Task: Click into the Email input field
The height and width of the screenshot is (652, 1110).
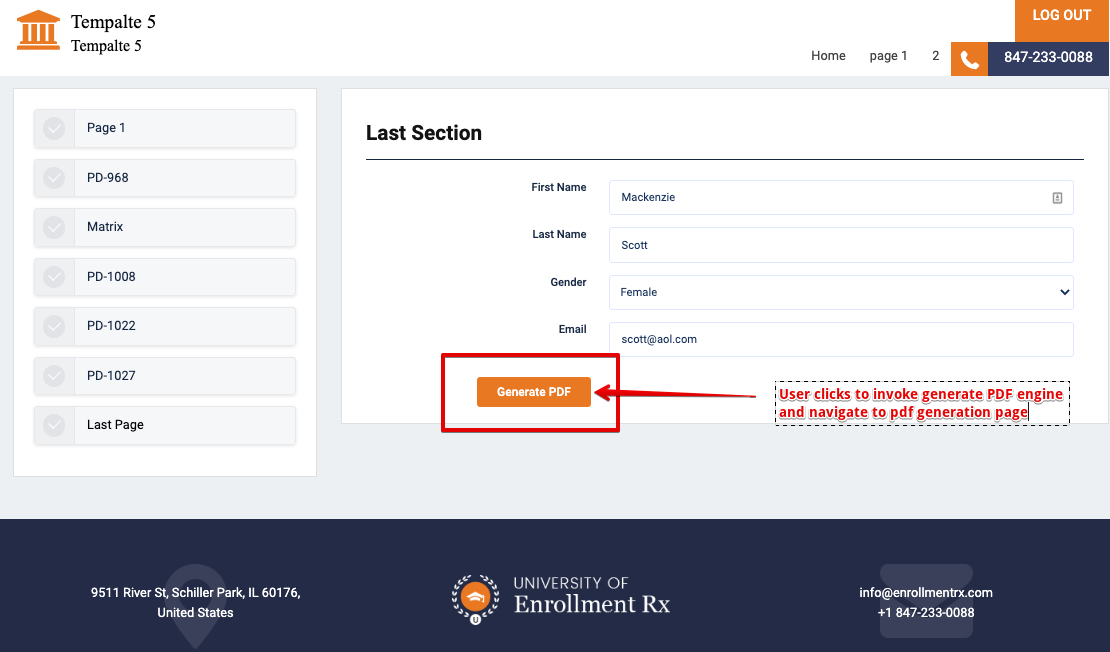Action: 840,339
